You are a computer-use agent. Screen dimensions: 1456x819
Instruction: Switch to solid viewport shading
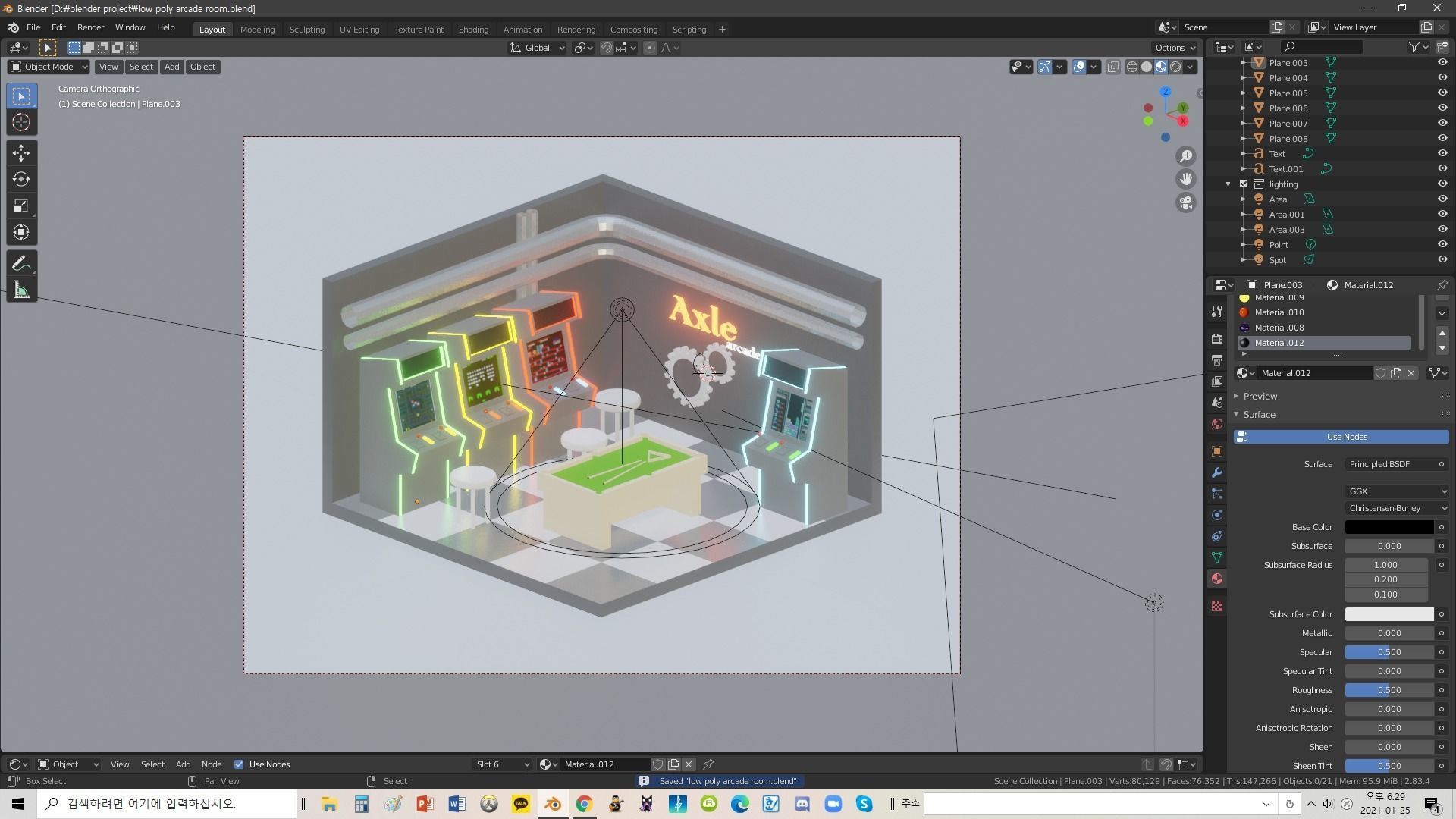pos(1147,67)
